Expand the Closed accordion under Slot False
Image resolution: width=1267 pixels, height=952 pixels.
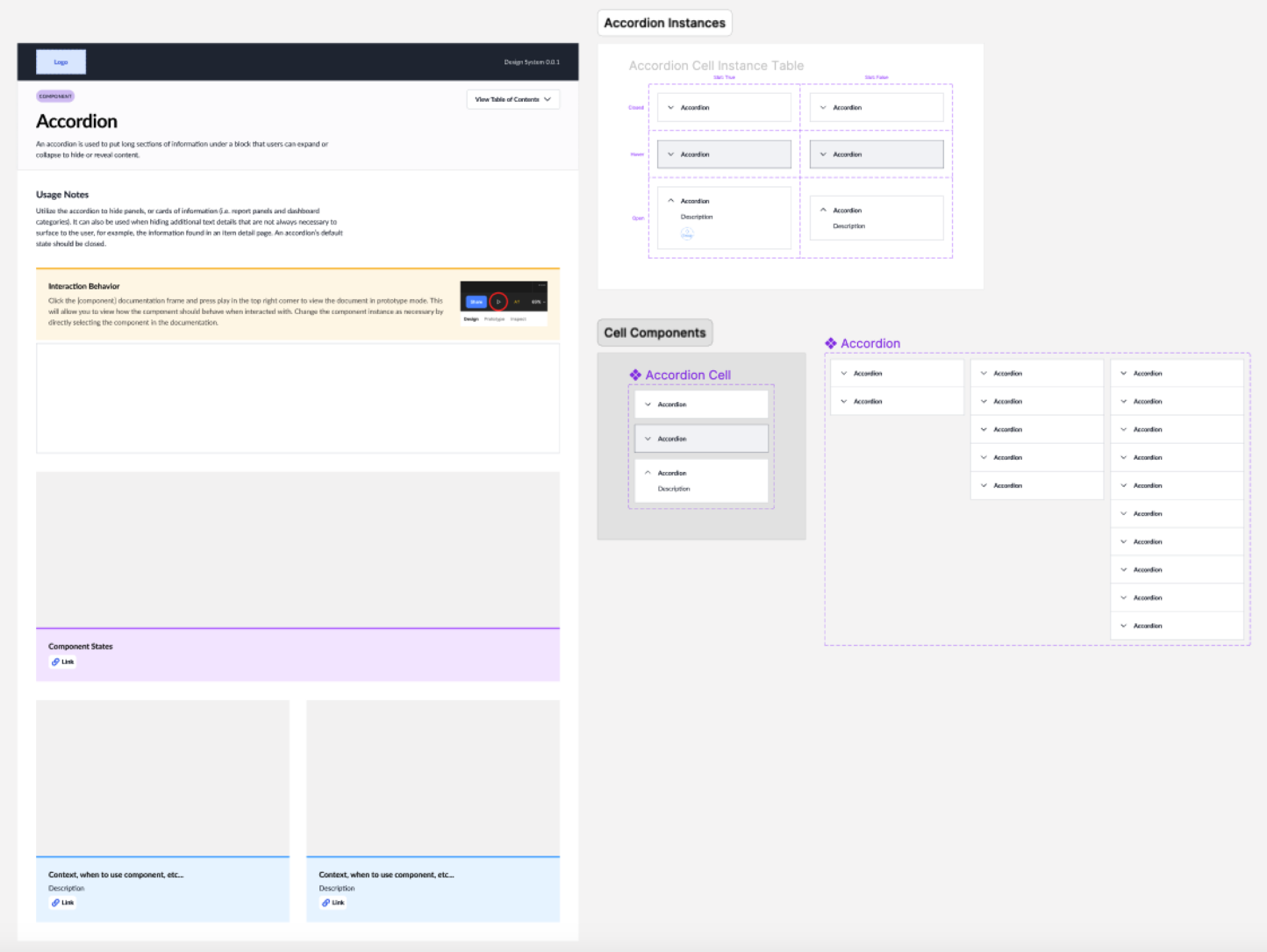coord(823,107)
